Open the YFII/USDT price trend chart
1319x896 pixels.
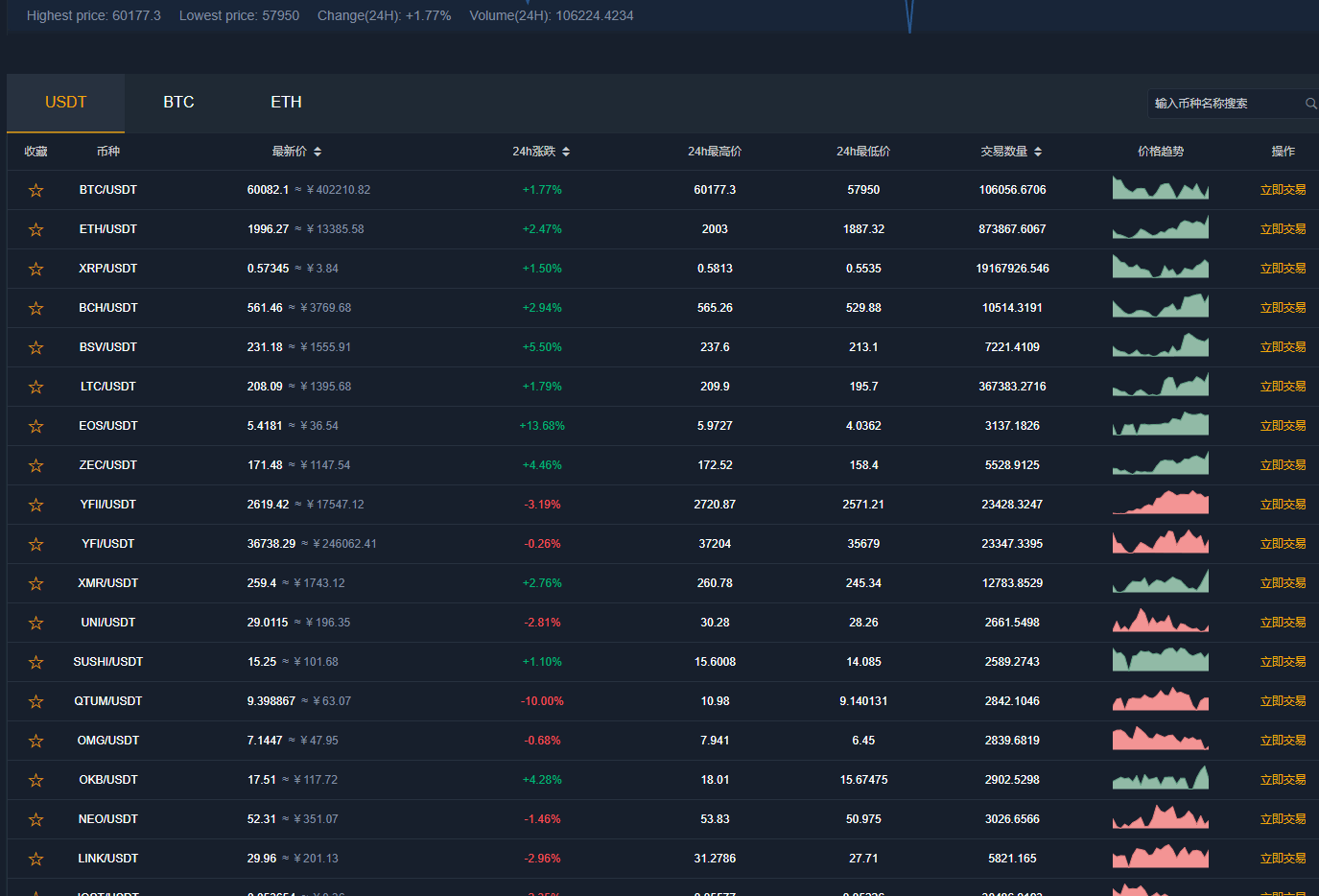tap(1160, 504)
